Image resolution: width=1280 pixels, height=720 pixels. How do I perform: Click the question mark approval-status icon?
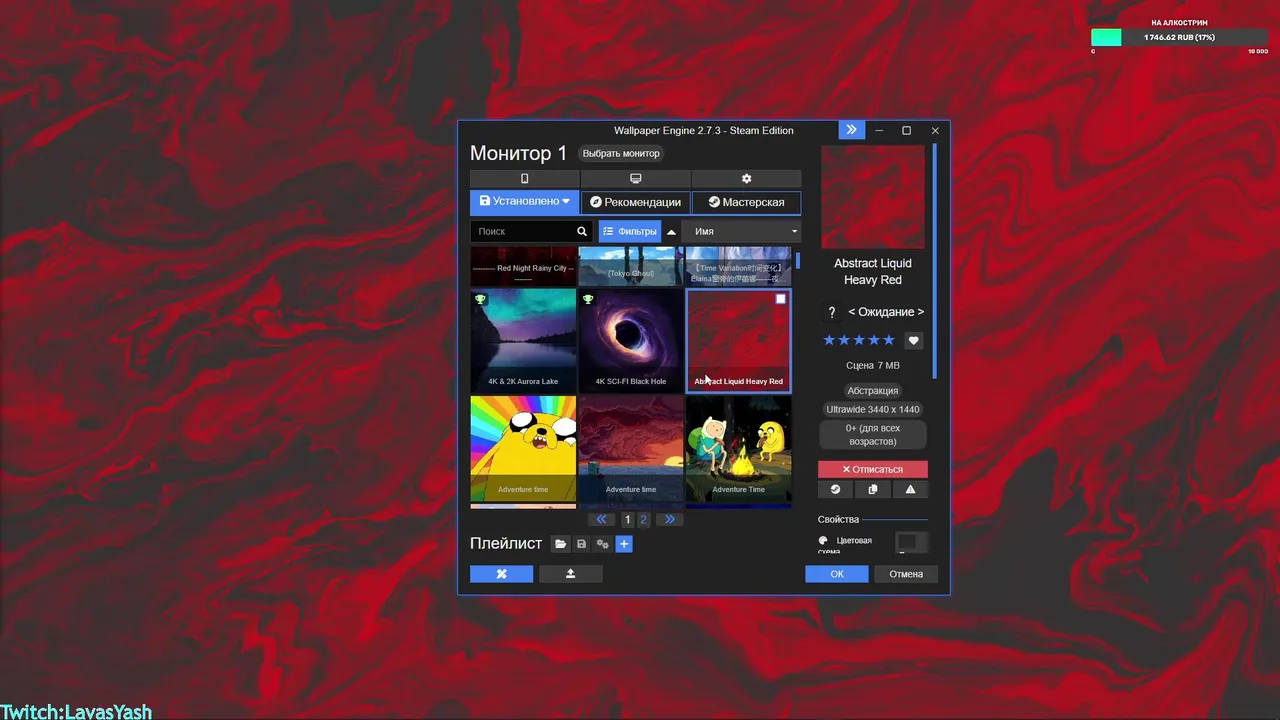click(x=831, y=312)
